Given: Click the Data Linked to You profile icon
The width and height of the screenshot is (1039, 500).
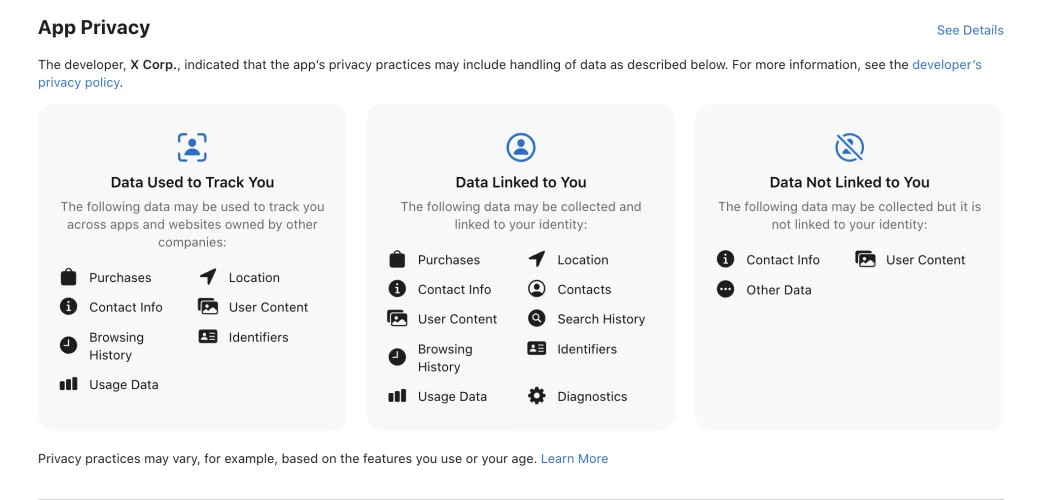Looking at the screenshot, I should (x=520, y=148).
